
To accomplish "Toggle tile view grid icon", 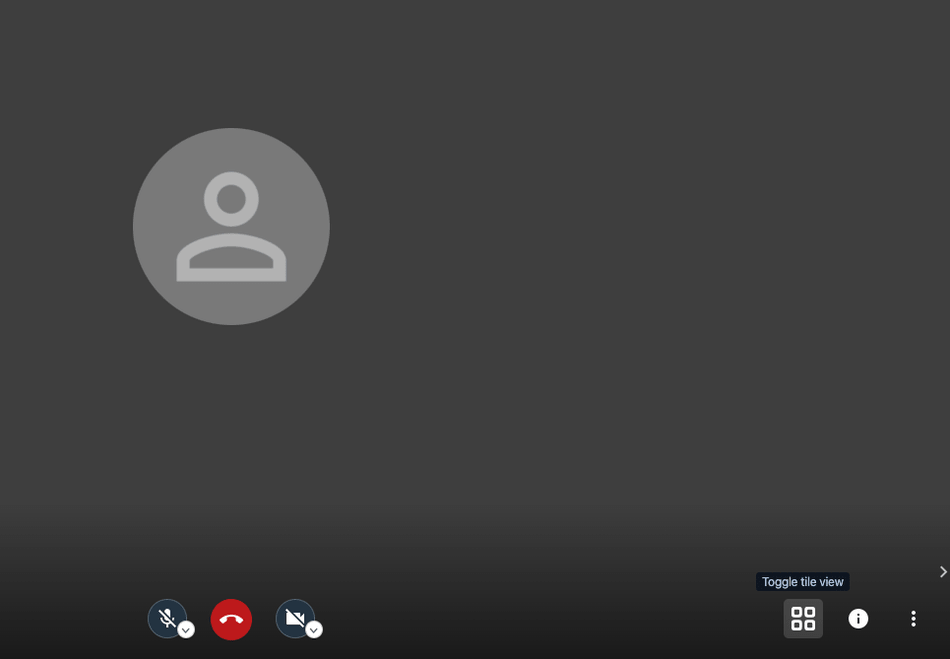I will click(803, 618).
